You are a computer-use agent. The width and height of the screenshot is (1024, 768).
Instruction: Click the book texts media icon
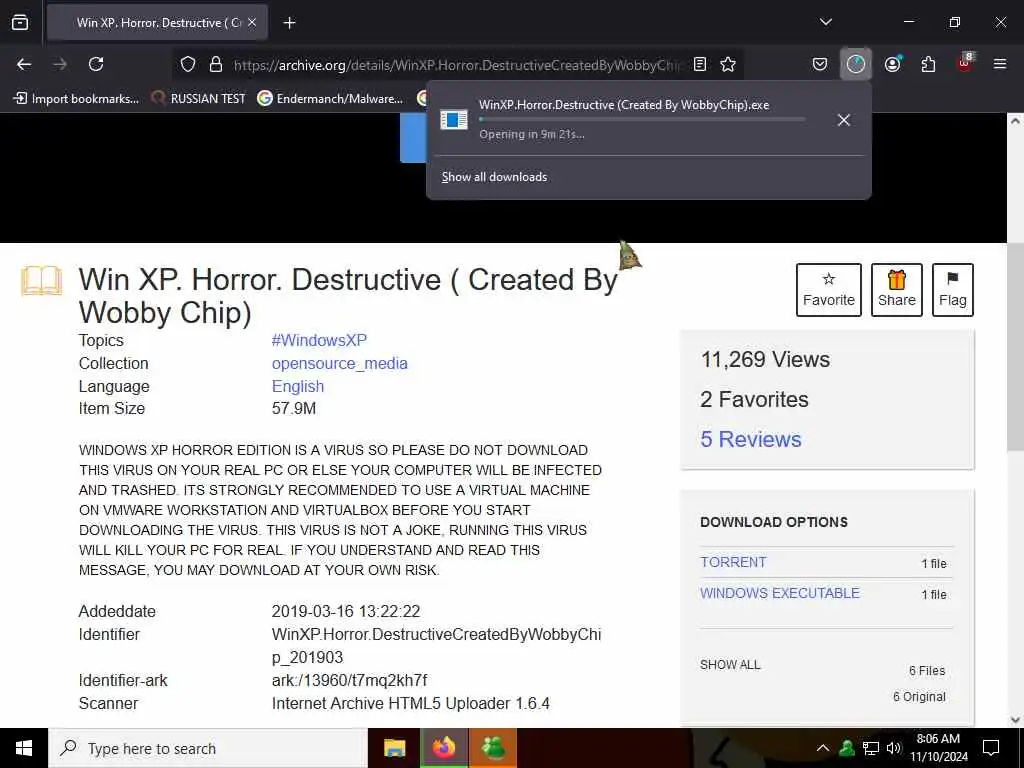(42, 281)
